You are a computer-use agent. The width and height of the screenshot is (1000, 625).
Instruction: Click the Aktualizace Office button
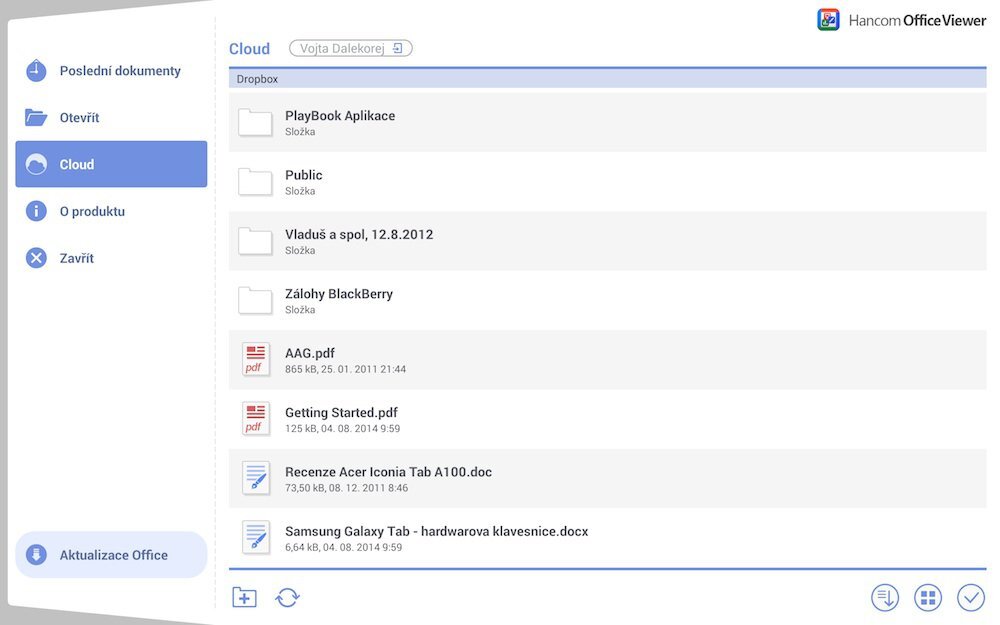coord(111,555)
